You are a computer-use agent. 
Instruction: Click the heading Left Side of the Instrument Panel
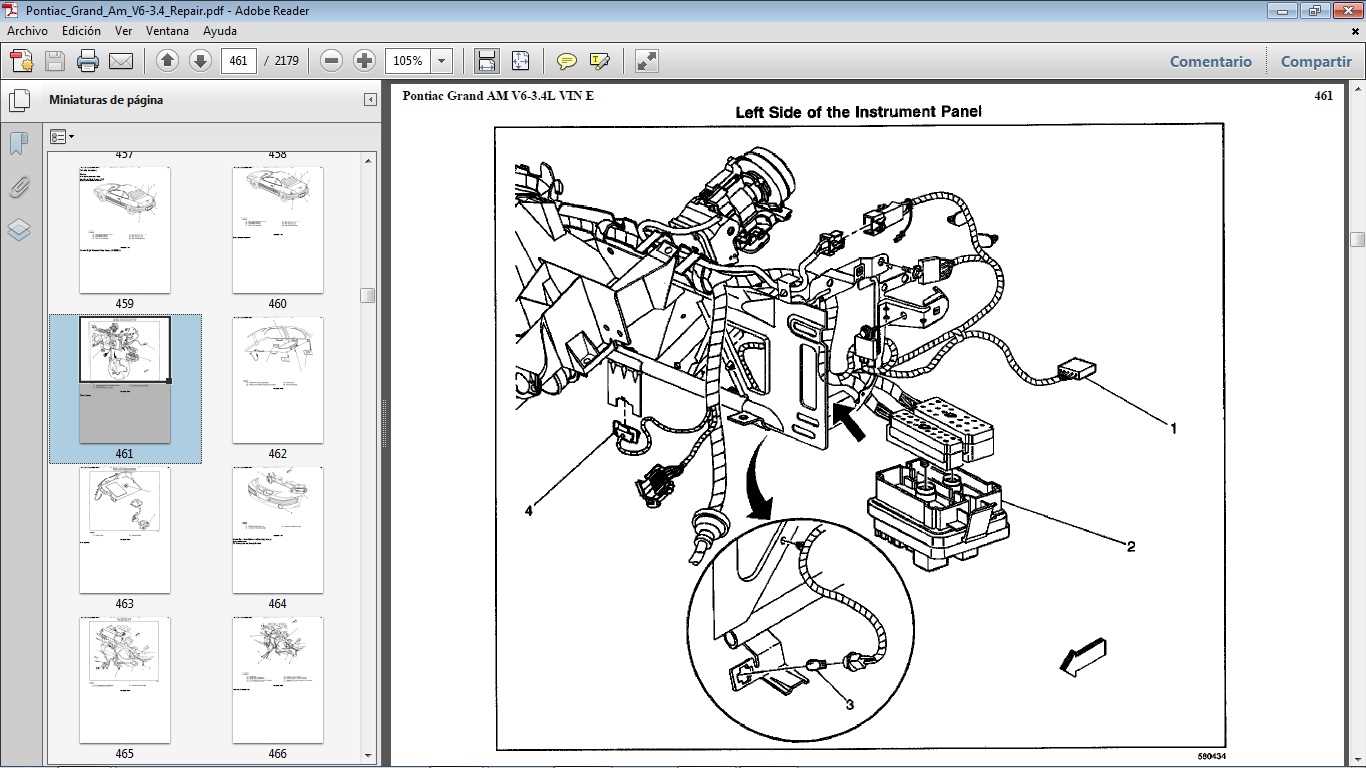pyautogui.click(x=859, y=112)
